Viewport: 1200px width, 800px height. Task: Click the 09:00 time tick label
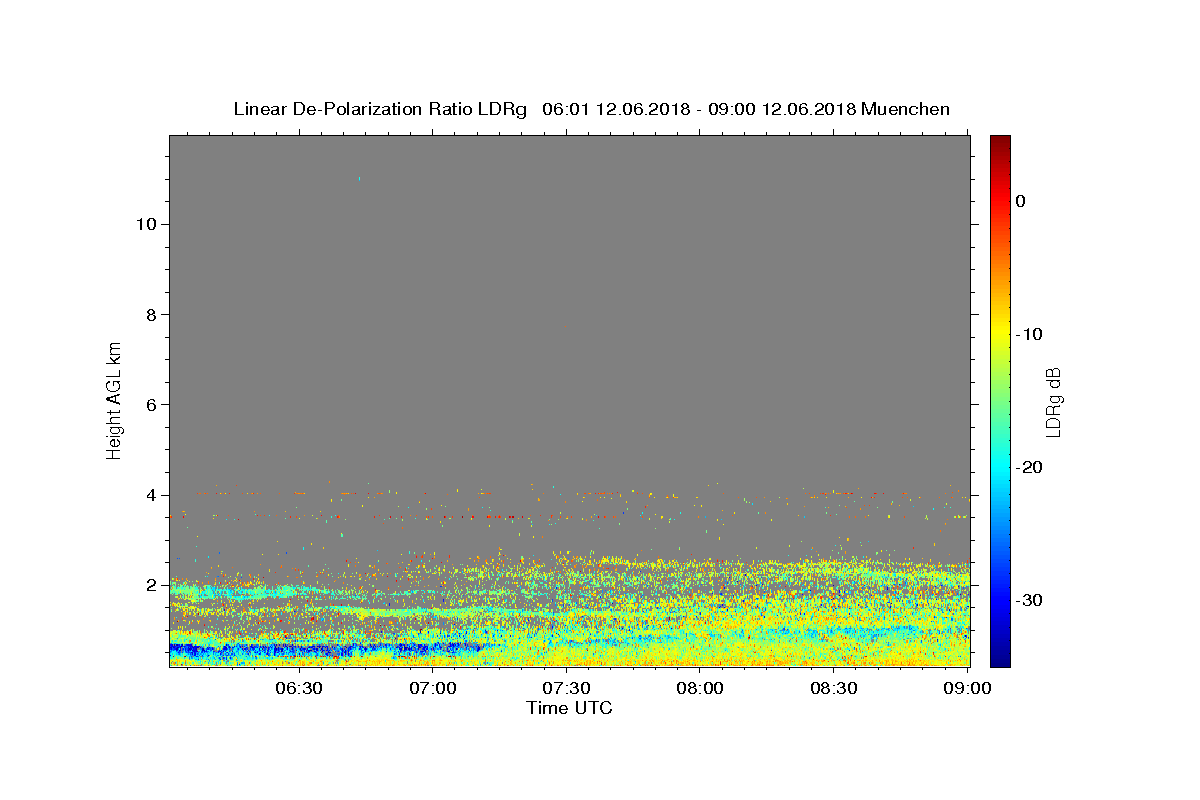pyautogui.click(x=967, y=689)
